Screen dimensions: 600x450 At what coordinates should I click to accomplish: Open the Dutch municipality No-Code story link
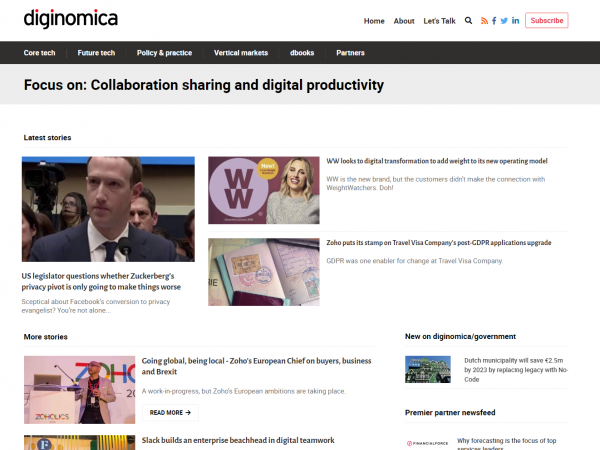pyautogui.click(x=516, y=370)
